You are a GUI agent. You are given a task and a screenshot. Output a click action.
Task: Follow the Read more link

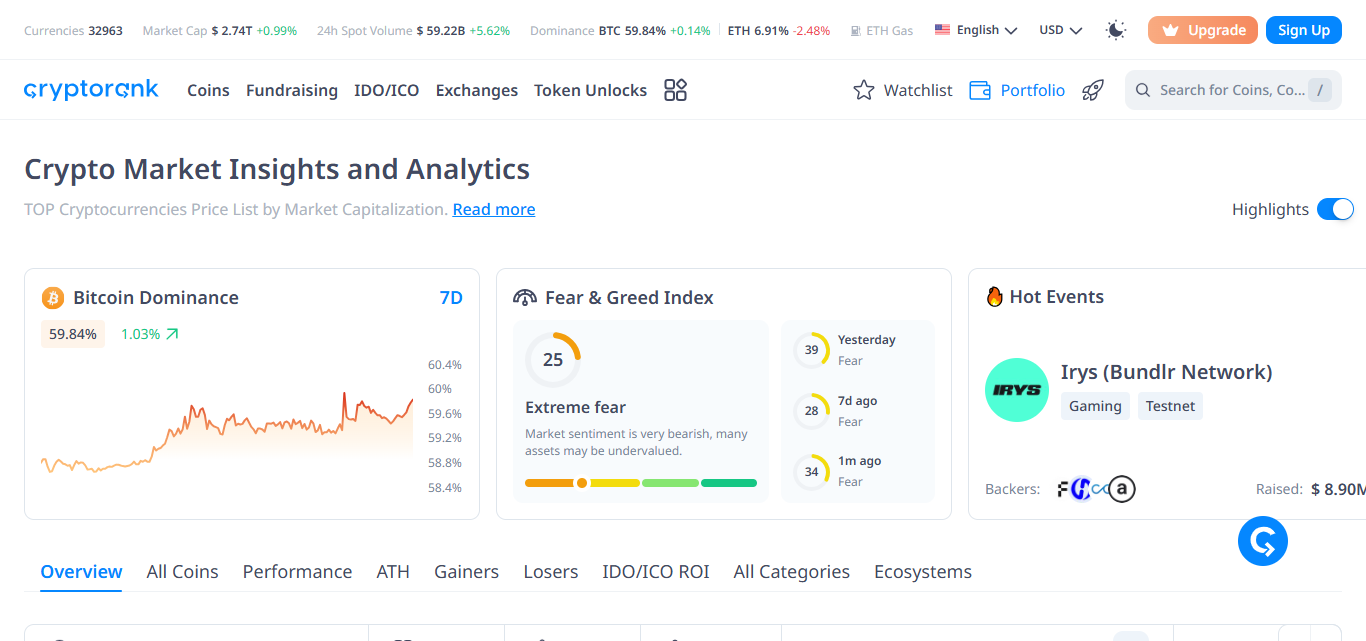click(x=494, y=210)
